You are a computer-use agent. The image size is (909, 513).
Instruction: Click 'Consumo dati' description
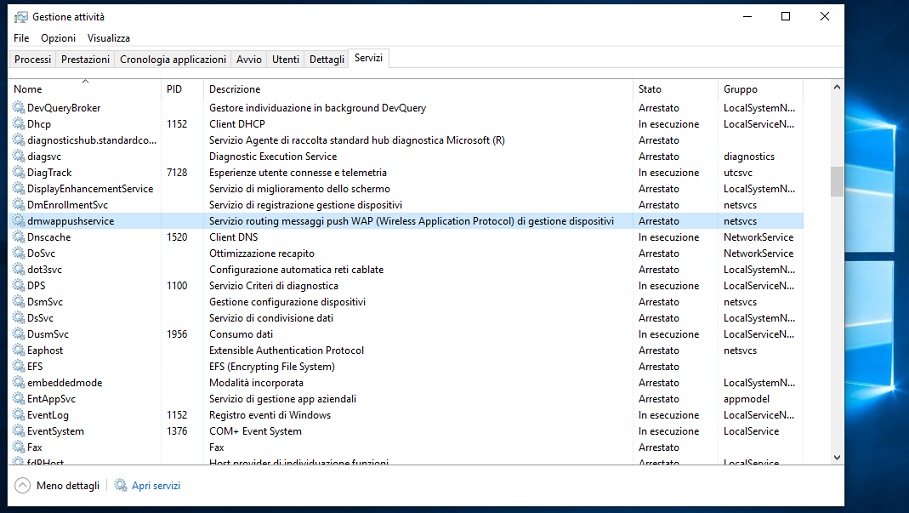click(241, 334)
